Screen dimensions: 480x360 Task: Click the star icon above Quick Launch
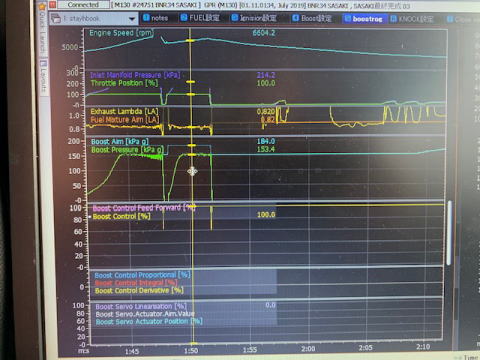[x=42, y=6]
